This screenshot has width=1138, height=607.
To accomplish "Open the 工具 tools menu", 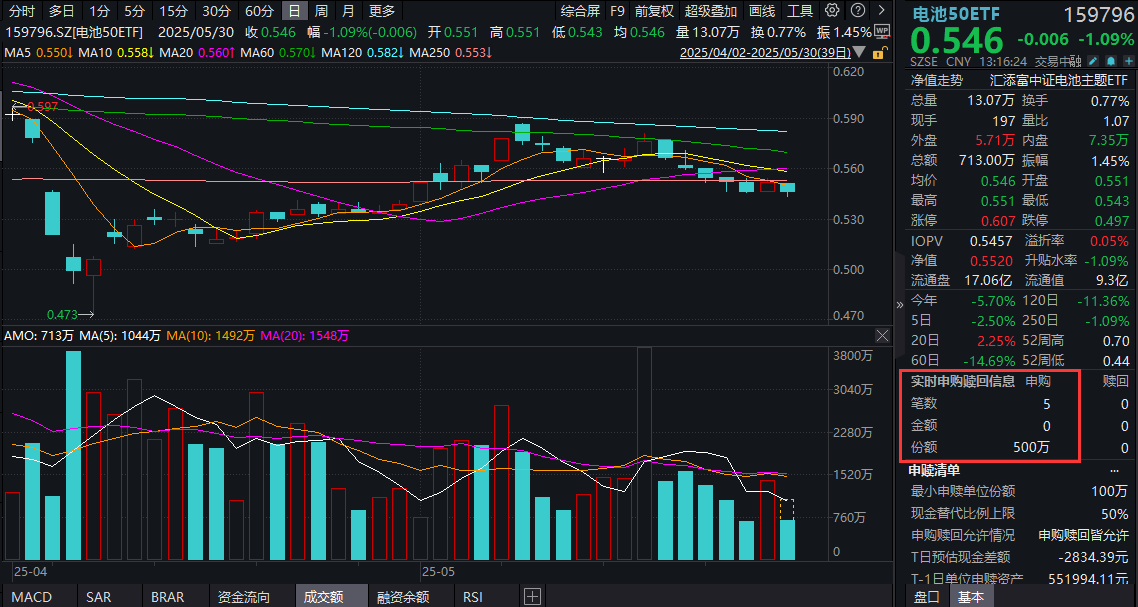I will tap(800, 11).
